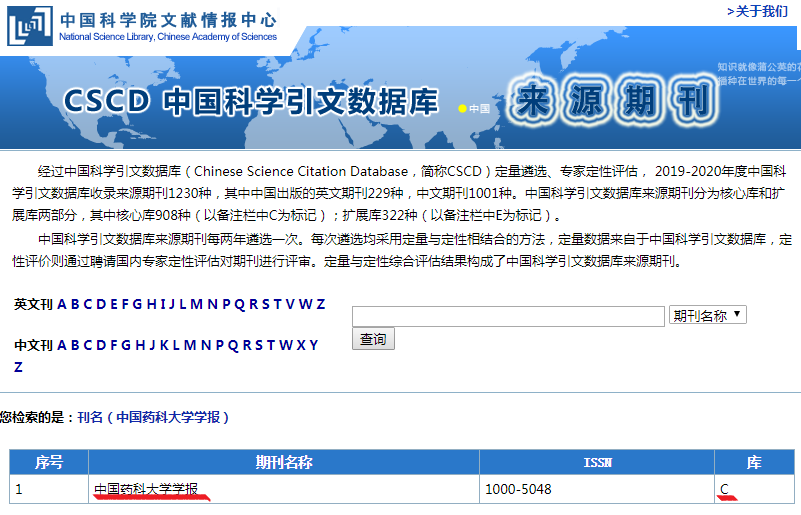
Task: Click the 期刊名称 column header
Action: click(284, 462)
